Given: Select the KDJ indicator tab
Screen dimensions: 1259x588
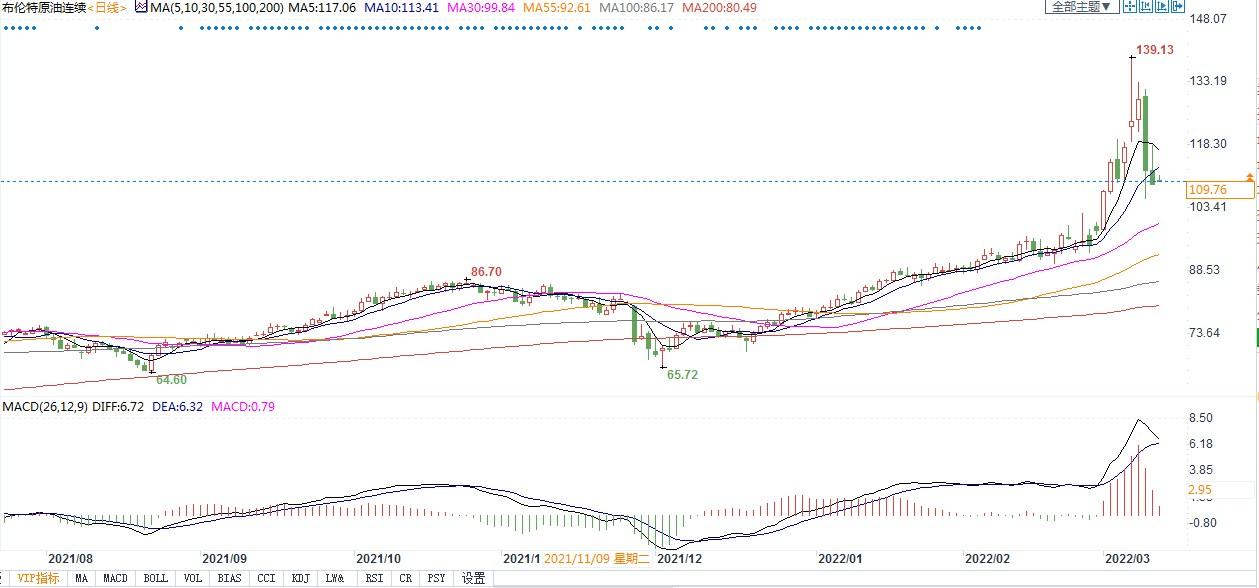Looking at the screenshot, I should pyautogui.click(x=300, y=578).
